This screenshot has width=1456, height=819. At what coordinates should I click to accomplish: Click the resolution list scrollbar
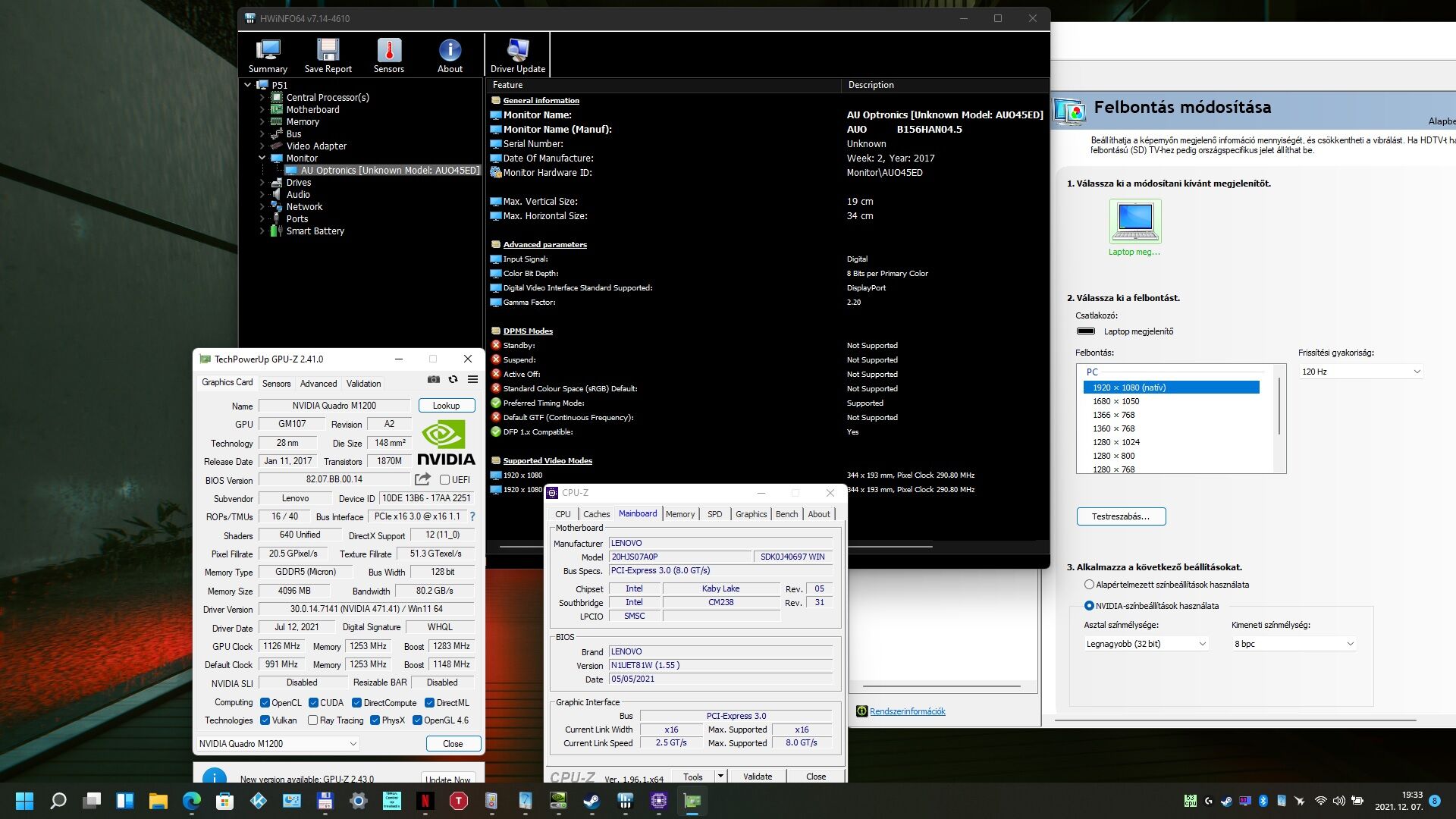pyautogui.click(x=1280, y=406)
